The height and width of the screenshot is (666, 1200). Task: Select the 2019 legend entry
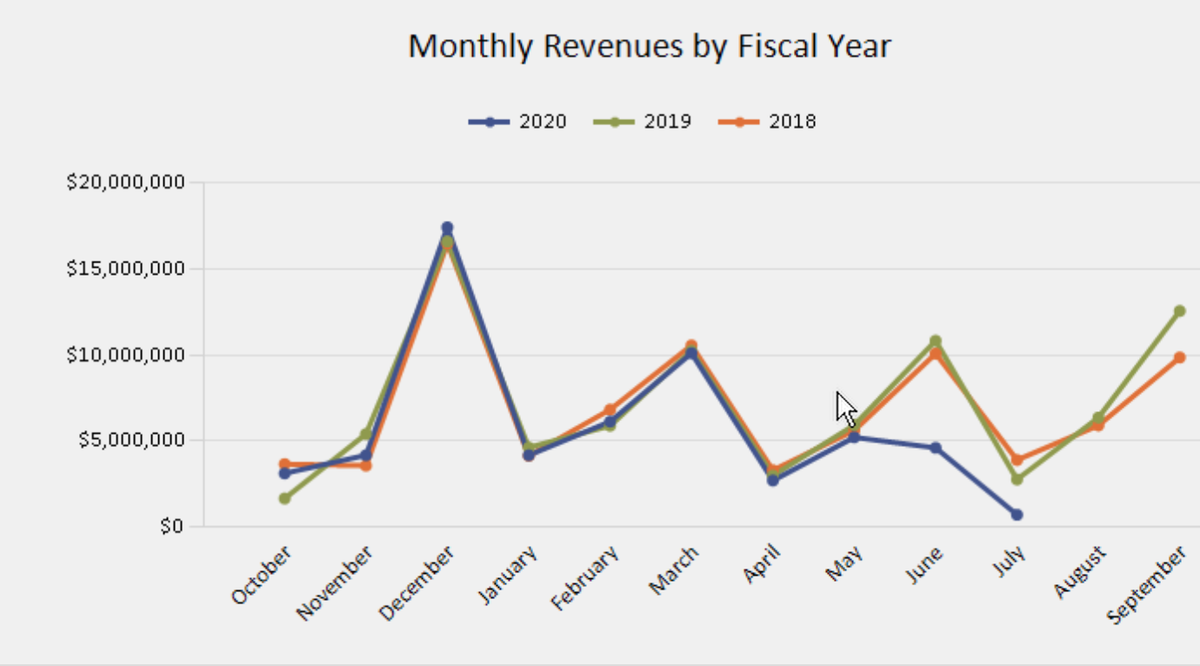click(642, 122)
